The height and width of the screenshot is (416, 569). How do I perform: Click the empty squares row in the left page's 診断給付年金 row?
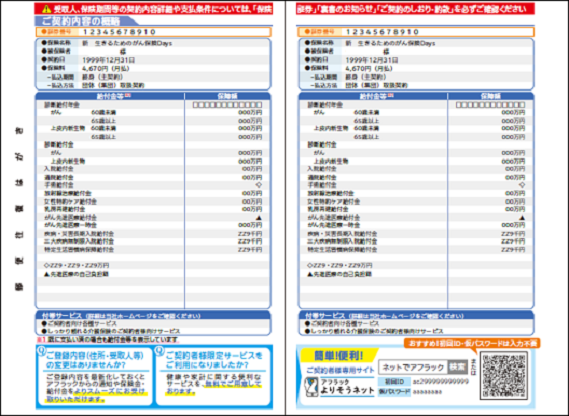pos(227,105)
